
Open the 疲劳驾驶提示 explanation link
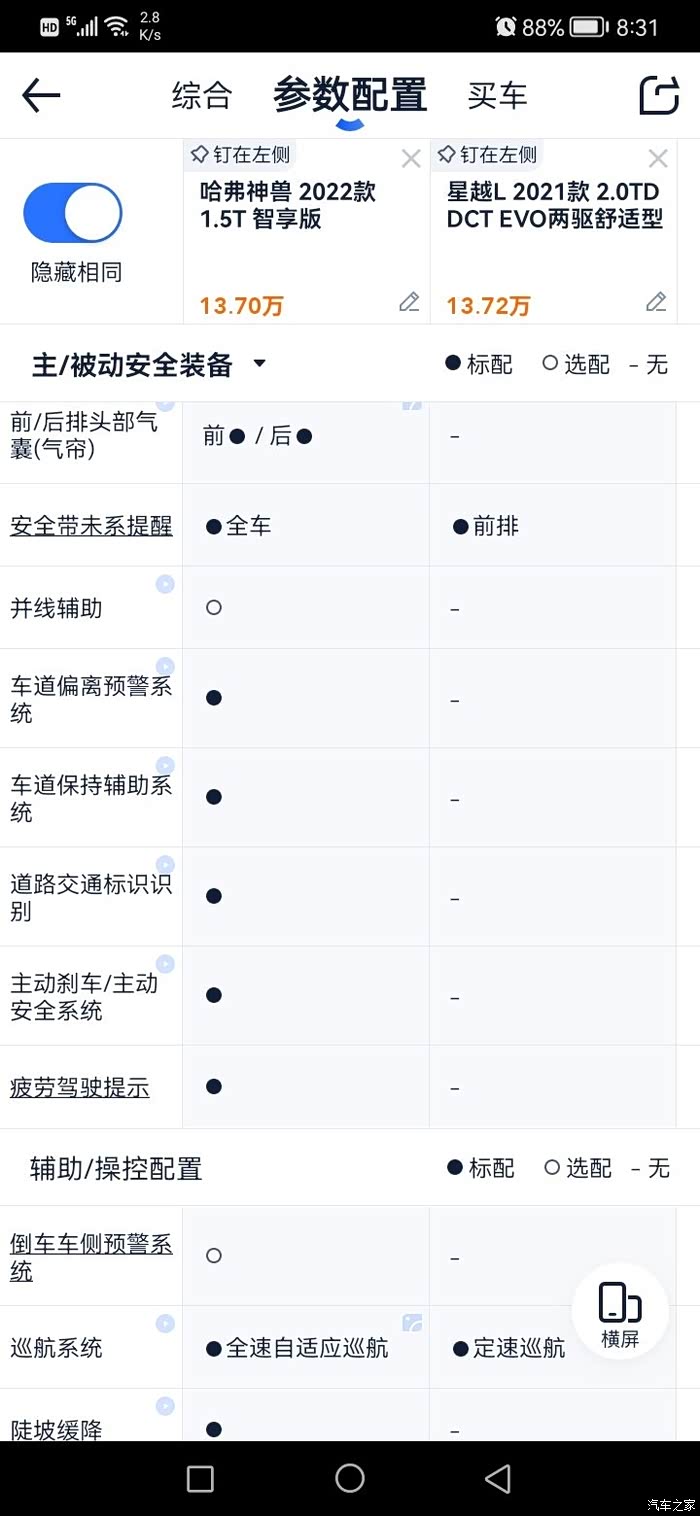click(80, 1088)
